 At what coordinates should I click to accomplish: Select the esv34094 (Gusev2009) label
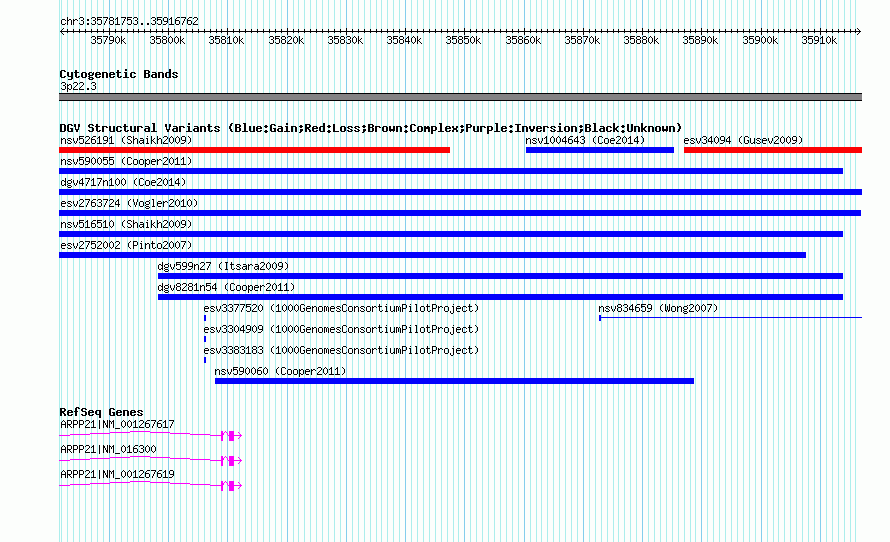(x=743, y=140)
